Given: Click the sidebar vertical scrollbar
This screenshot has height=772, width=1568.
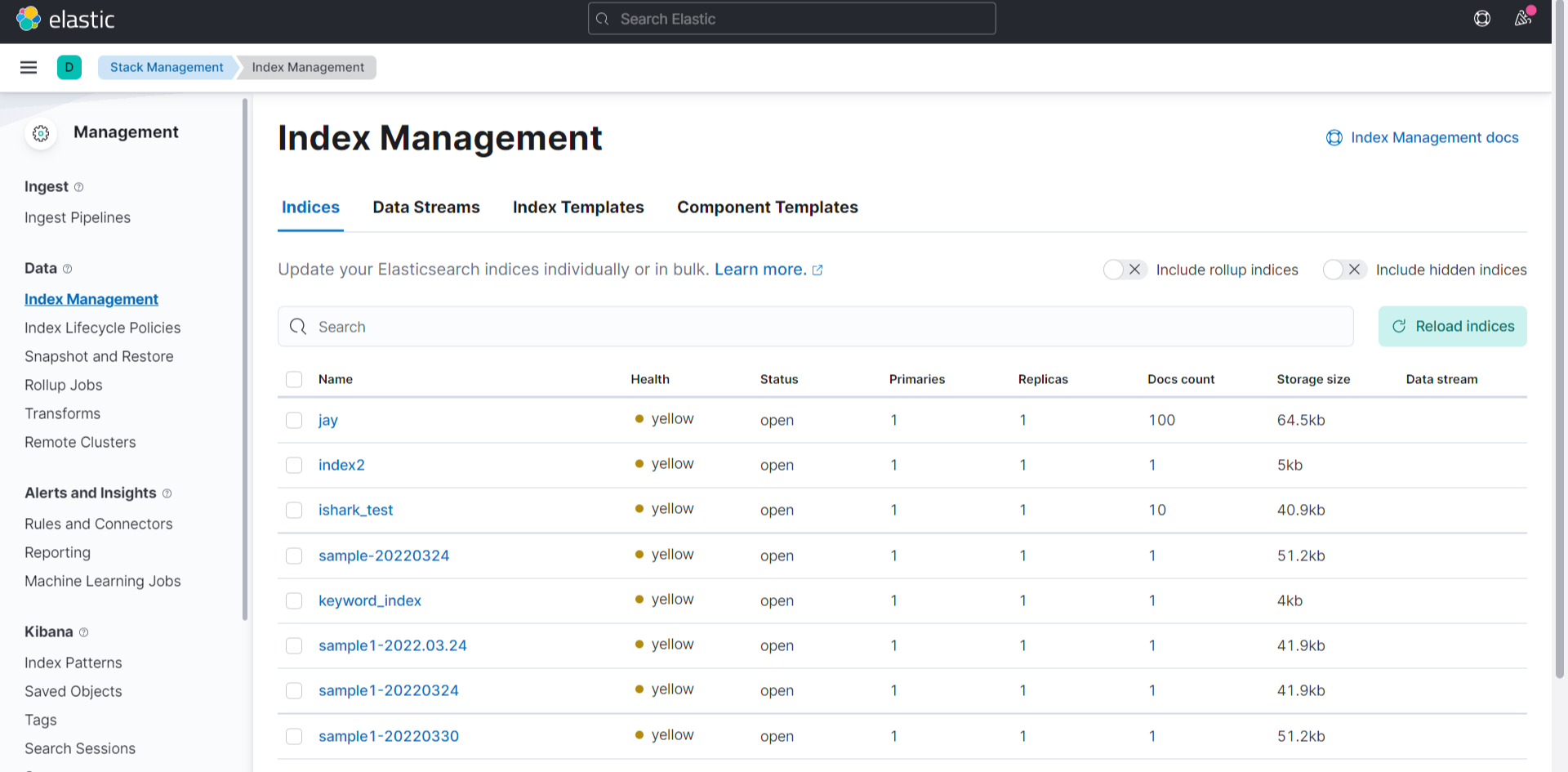Looking at the screenshot, I should tap(245, 359).
